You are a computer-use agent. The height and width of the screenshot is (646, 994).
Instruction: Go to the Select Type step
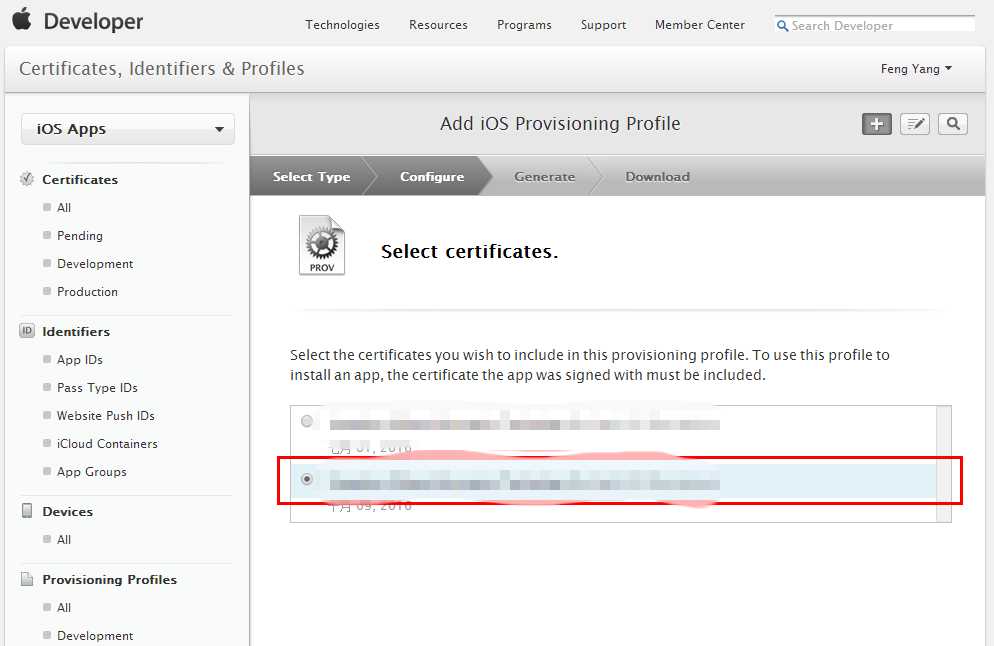pyautogui.click(x=311, y=177)
